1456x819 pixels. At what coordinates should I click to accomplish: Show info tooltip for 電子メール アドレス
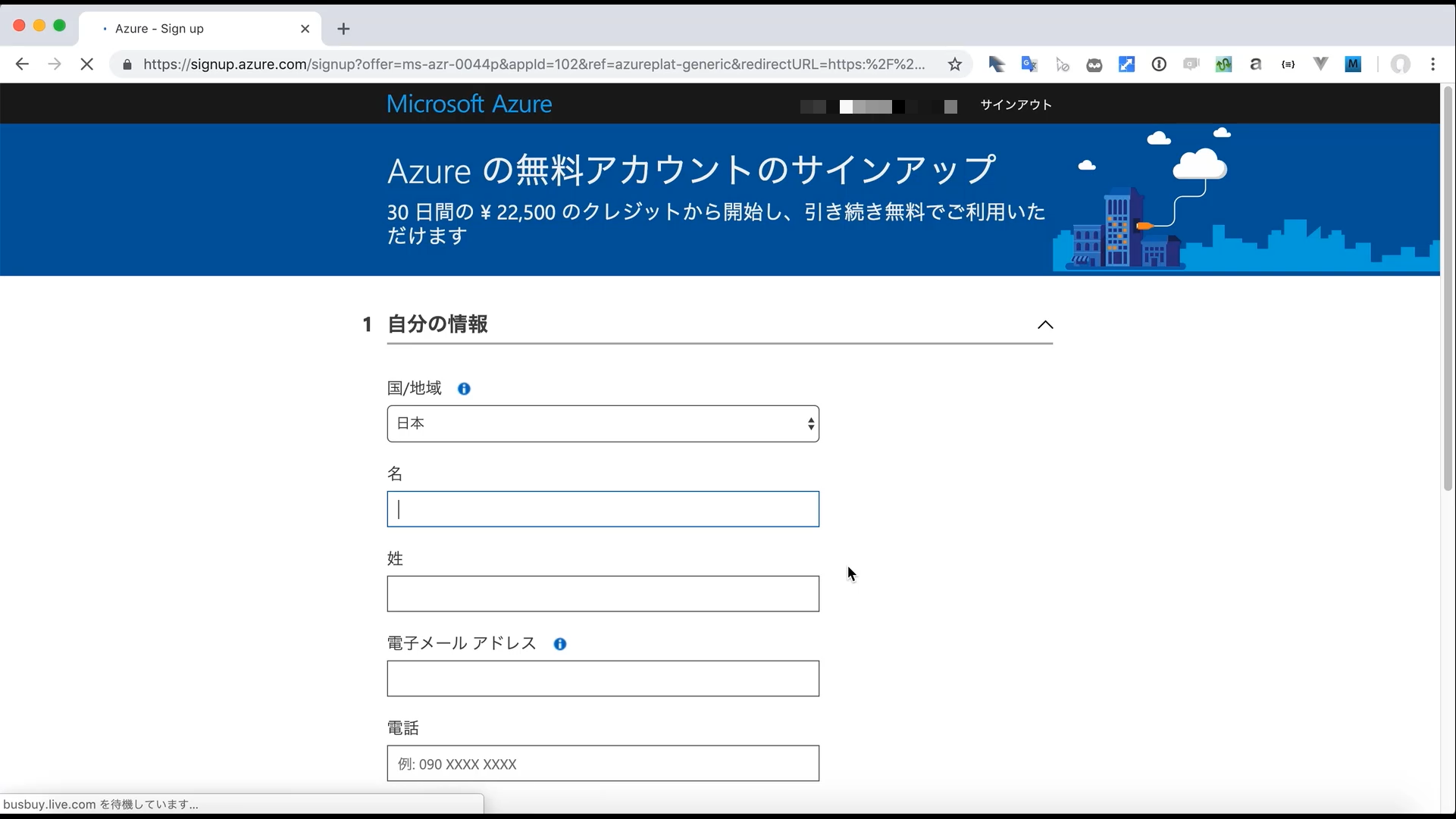coord(560,644)
